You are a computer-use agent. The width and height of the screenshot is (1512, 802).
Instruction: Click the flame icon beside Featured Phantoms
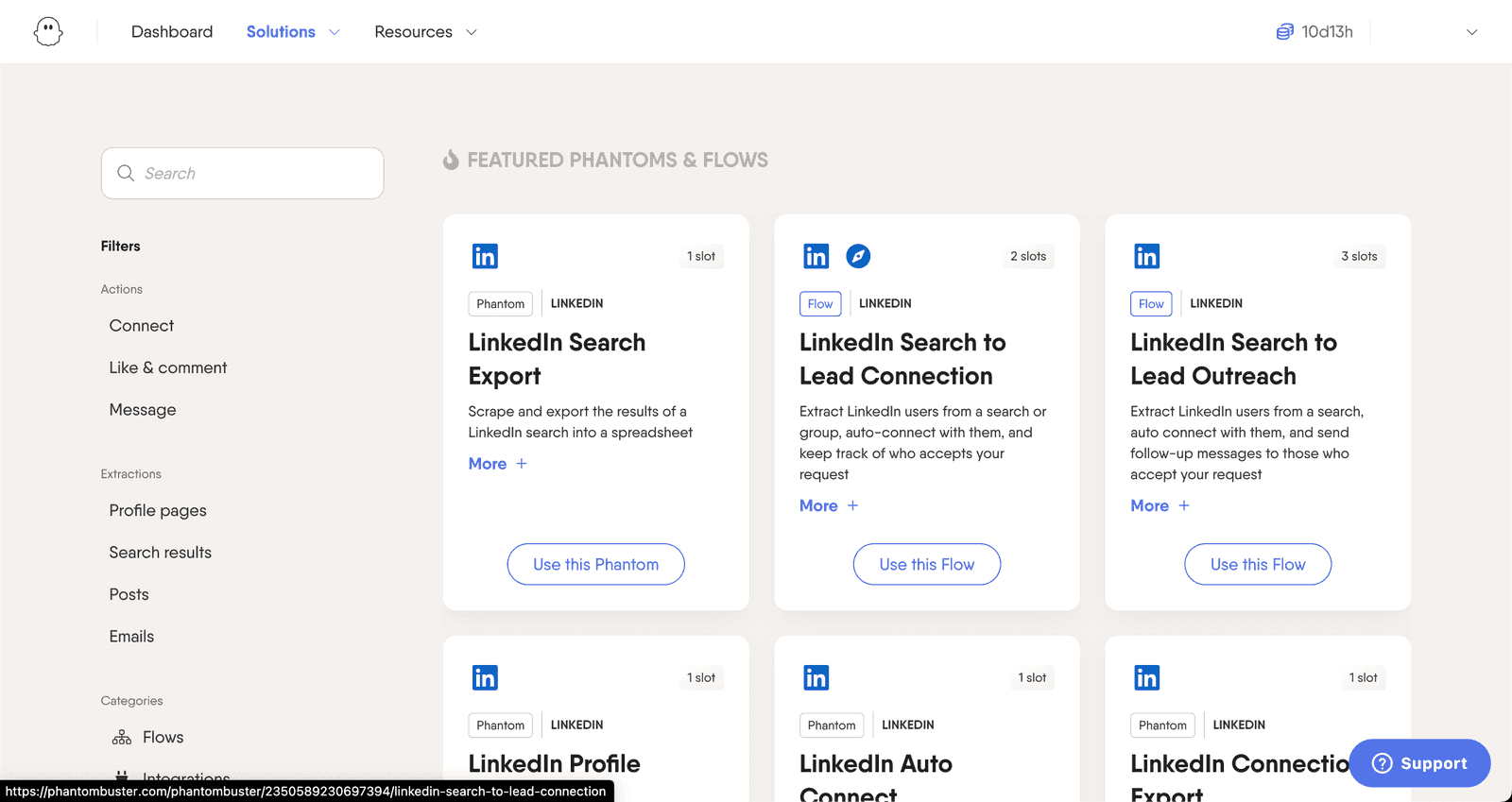click(451, 160)
